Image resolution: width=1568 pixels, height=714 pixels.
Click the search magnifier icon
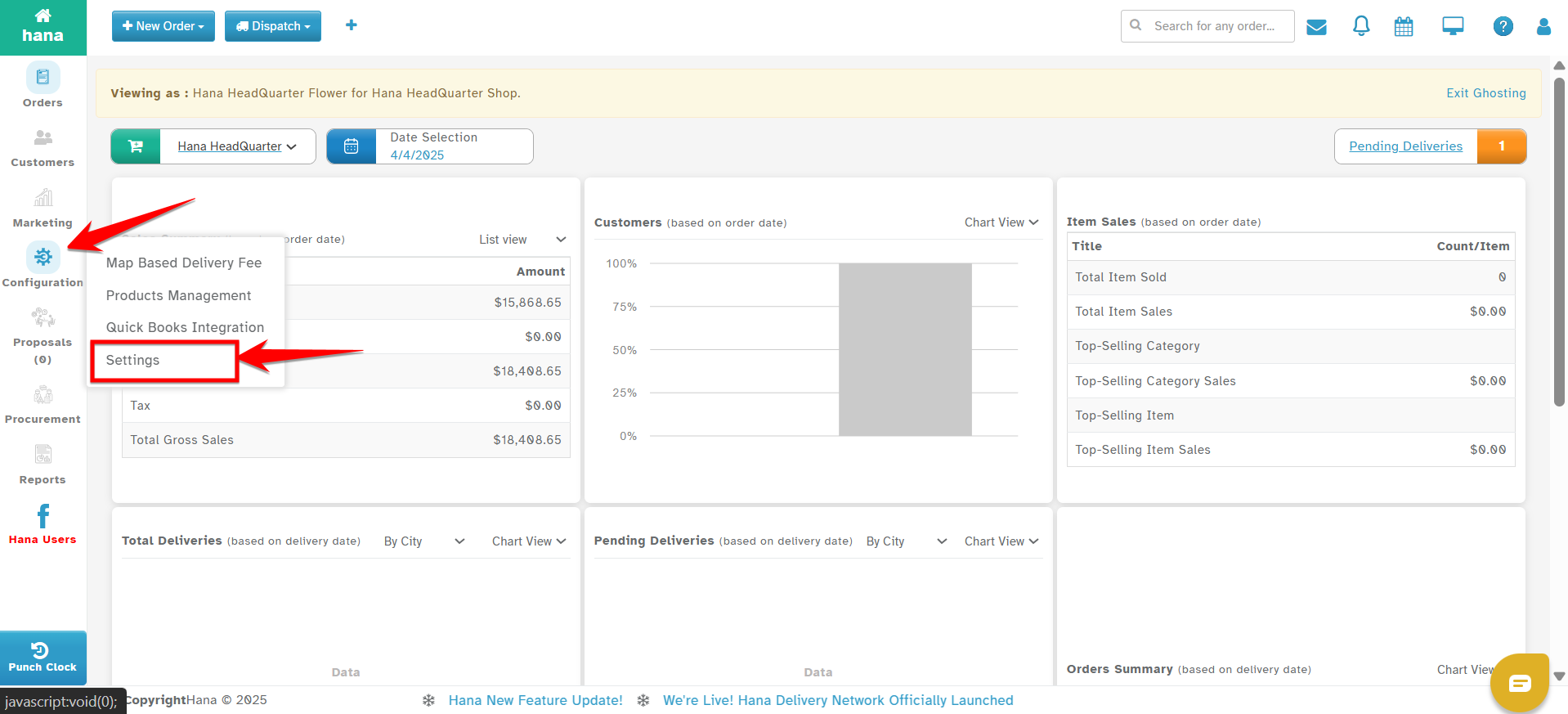click(x=1136, y=25)
